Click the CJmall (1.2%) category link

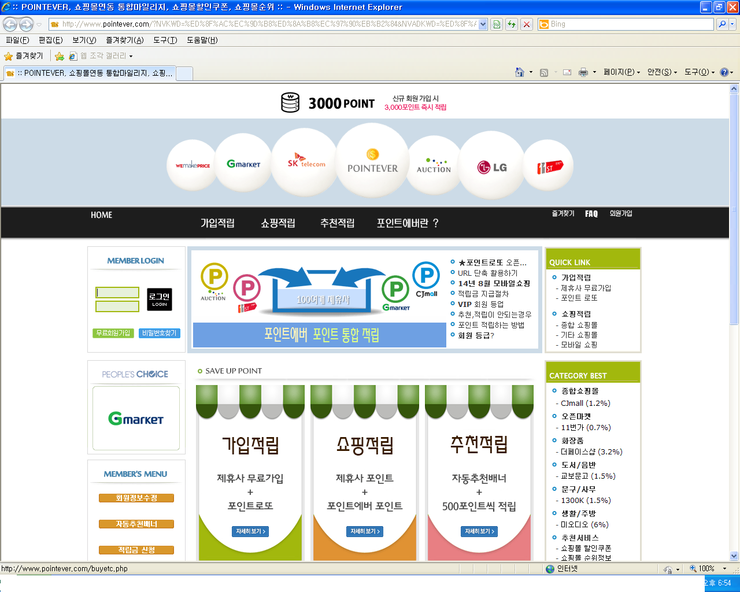585,403
